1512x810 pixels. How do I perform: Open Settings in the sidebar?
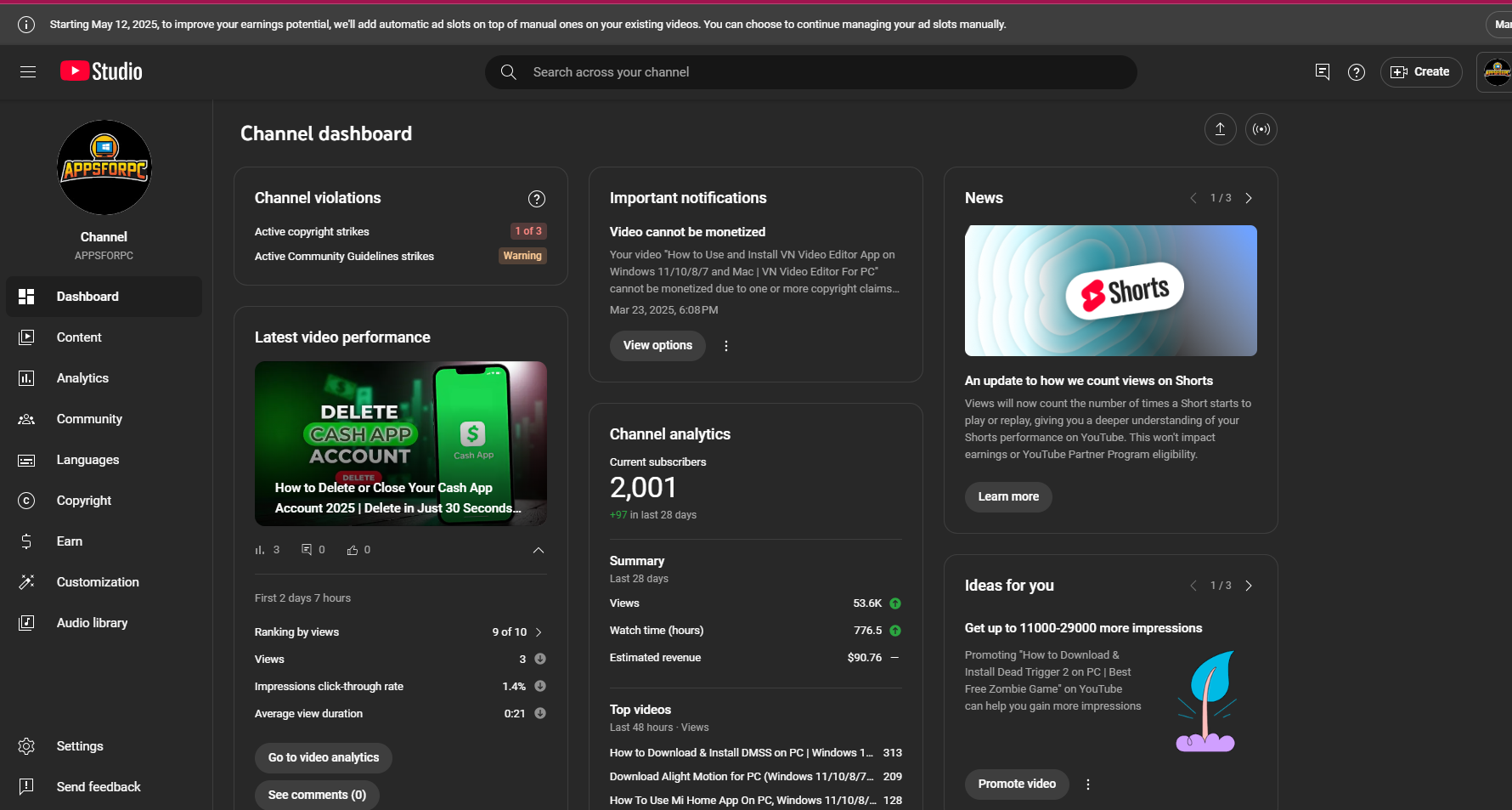[104, 746]
